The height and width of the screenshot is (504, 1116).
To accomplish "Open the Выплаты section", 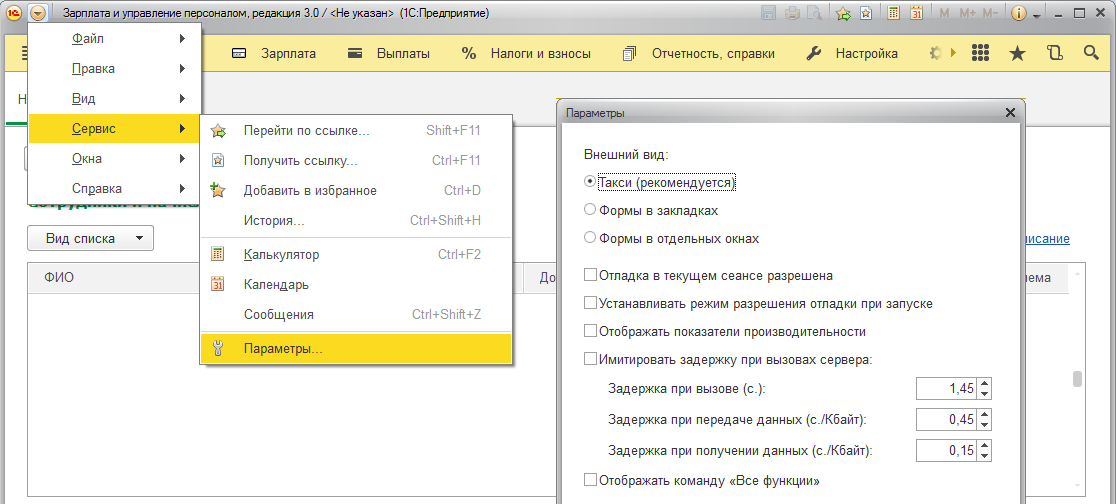I will click(403, 53).
